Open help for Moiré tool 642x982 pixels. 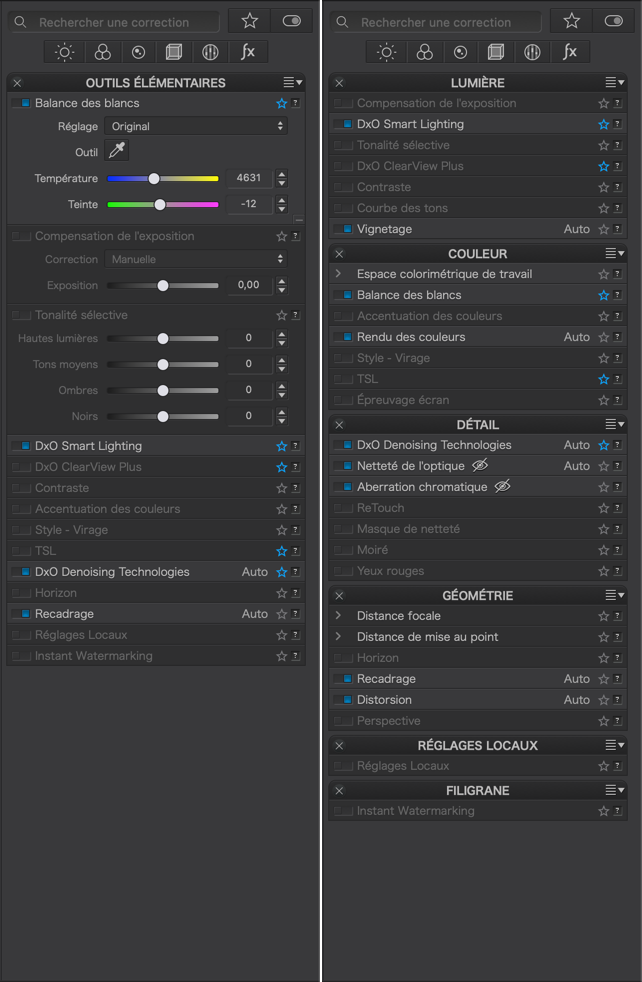618,550
